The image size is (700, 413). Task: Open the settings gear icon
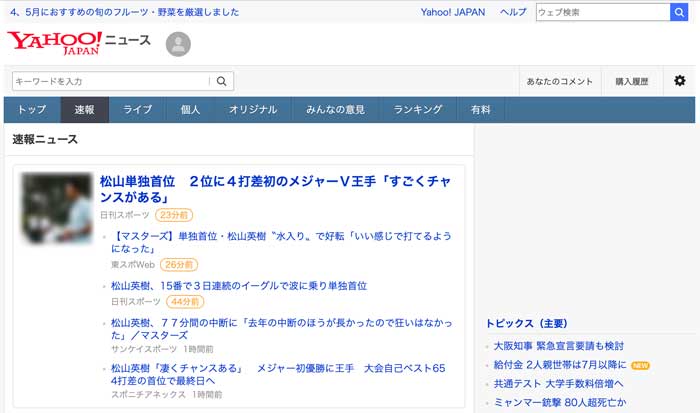point(679,81)
